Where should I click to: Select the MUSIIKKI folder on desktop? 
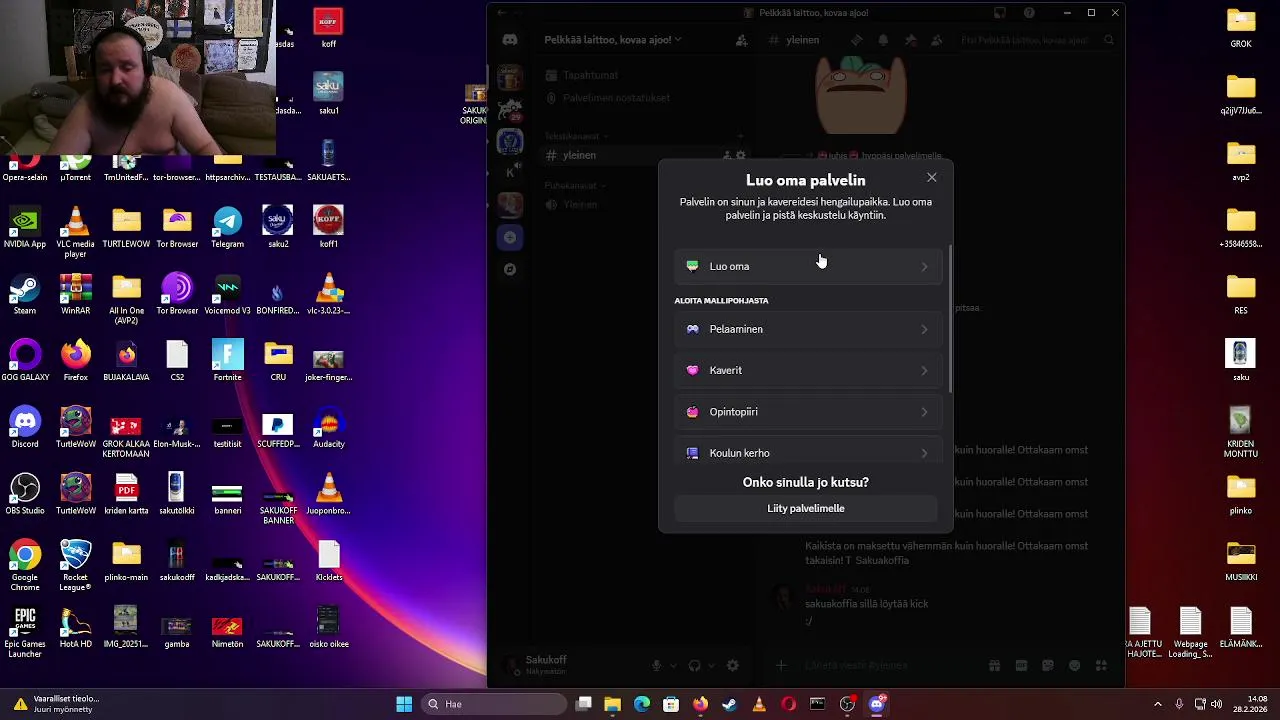[x=1241, y=561]
